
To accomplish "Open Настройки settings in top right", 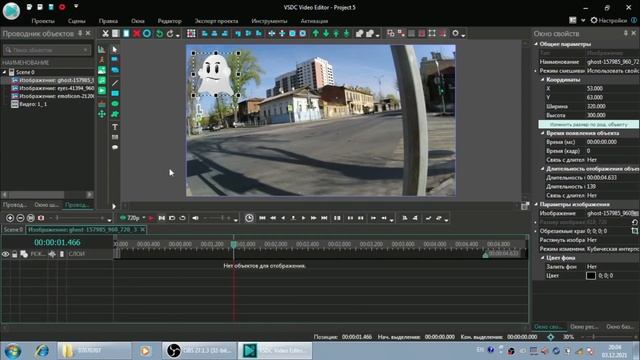I will [609, 20].
